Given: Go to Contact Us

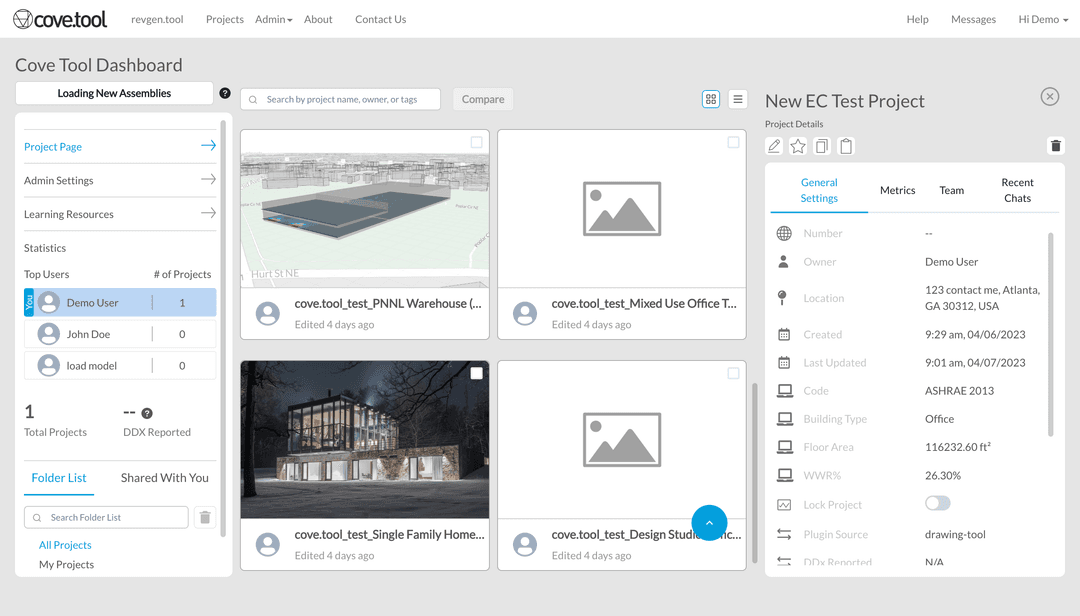Looking at the screenshot, I should coord(380,19).
